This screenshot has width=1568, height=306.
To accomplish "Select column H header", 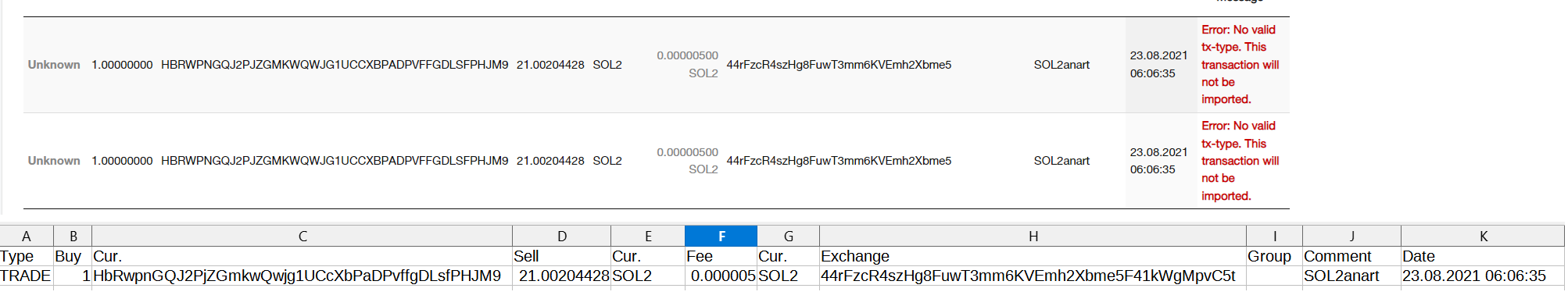I will (x=1033, y=236).
